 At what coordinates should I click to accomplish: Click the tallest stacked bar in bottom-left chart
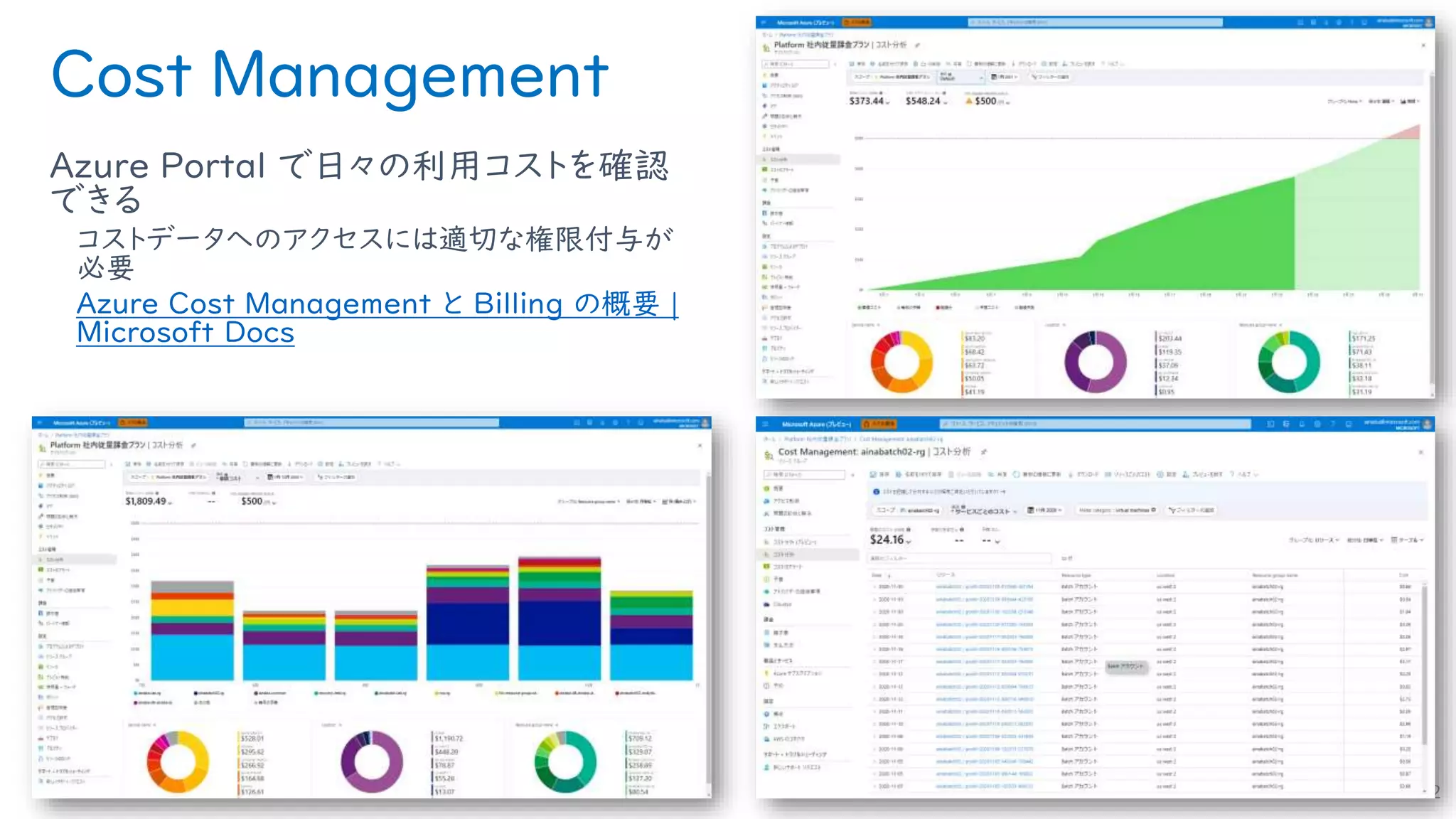tap(560, 619)
